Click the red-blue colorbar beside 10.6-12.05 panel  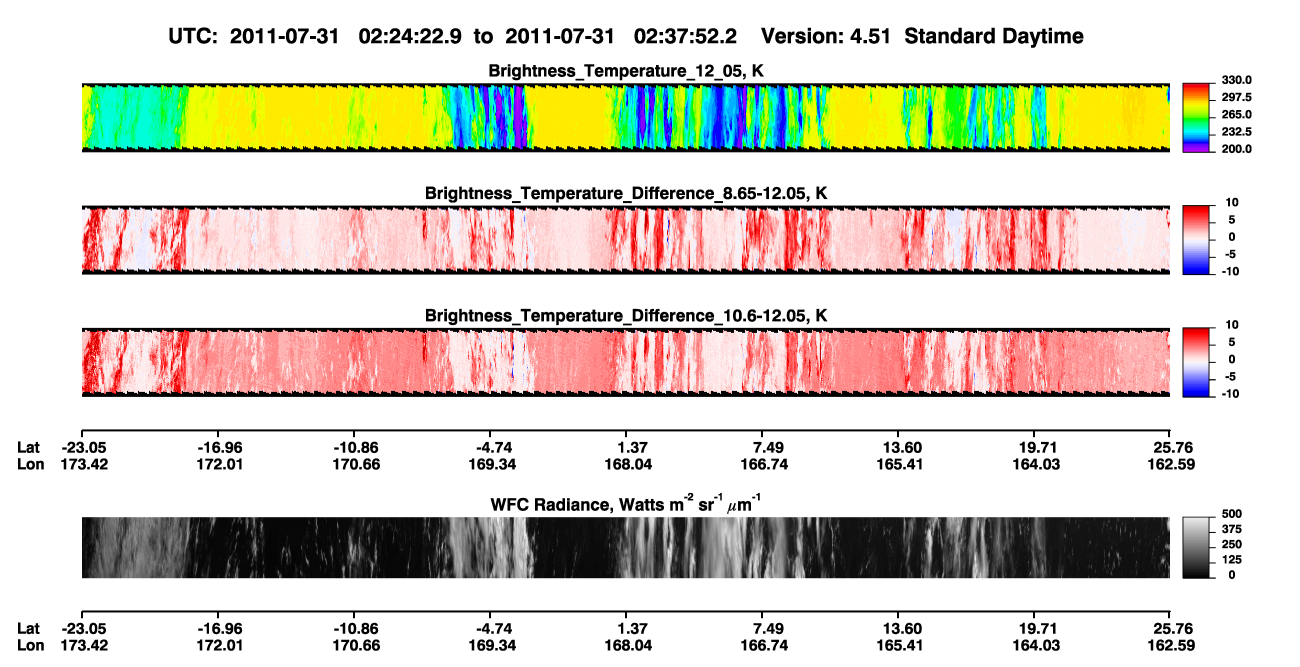(x=1196, y=363)
